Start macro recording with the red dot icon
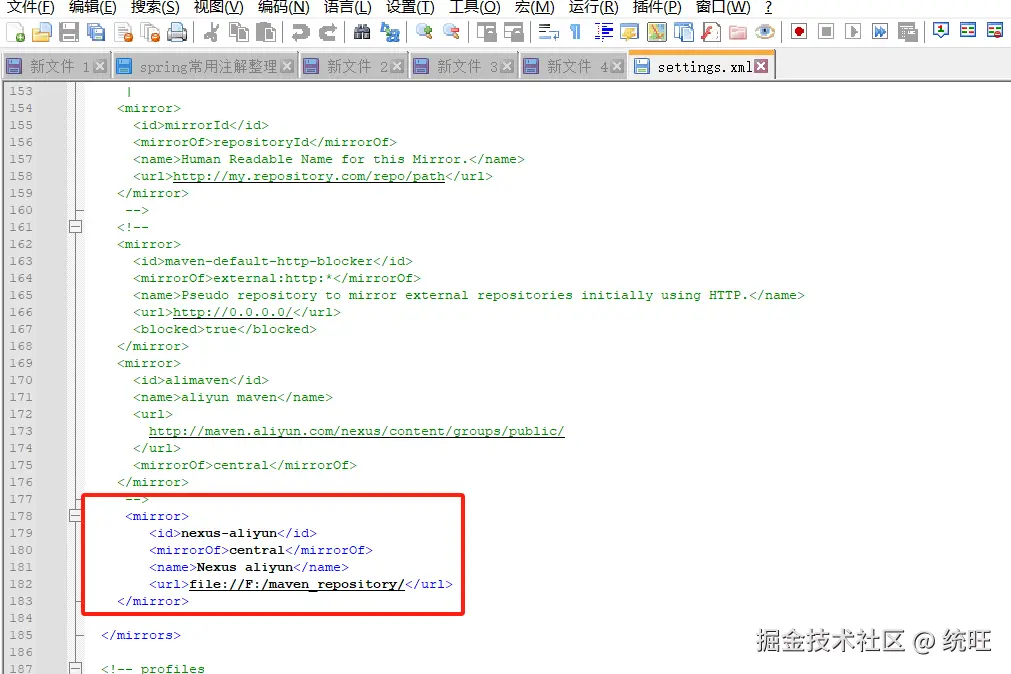The width and height of the screenshot is (1011, 674). (799, 32)
